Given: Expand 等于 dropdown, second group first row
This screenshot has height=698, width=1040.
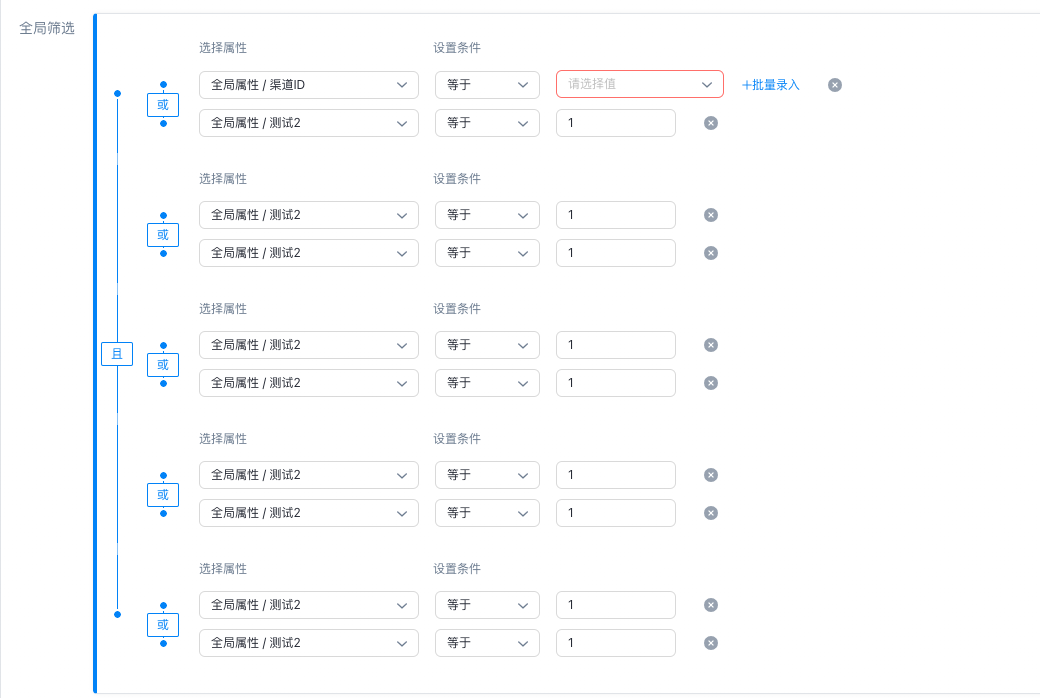Looking at the screenshot, I should 487,215.
